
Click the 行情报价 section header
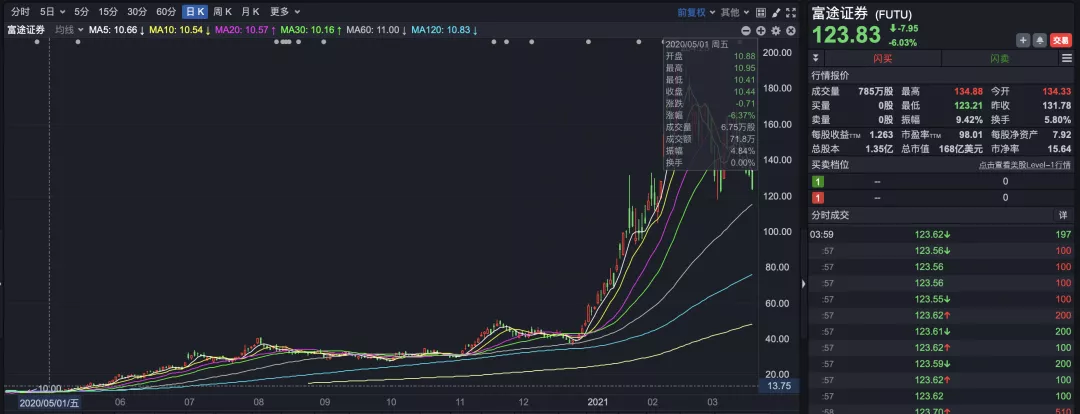tap(830, 76)
